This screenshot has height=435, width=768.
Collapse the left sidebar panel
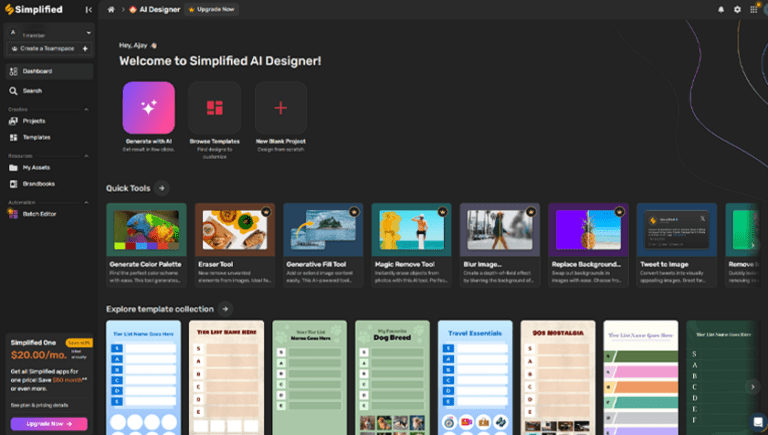tap(88, 9)
